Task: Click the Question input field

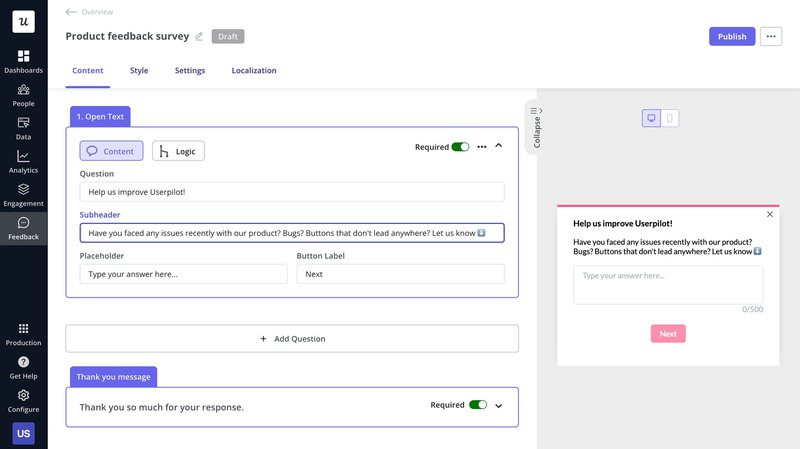Action: pos(292,192)
